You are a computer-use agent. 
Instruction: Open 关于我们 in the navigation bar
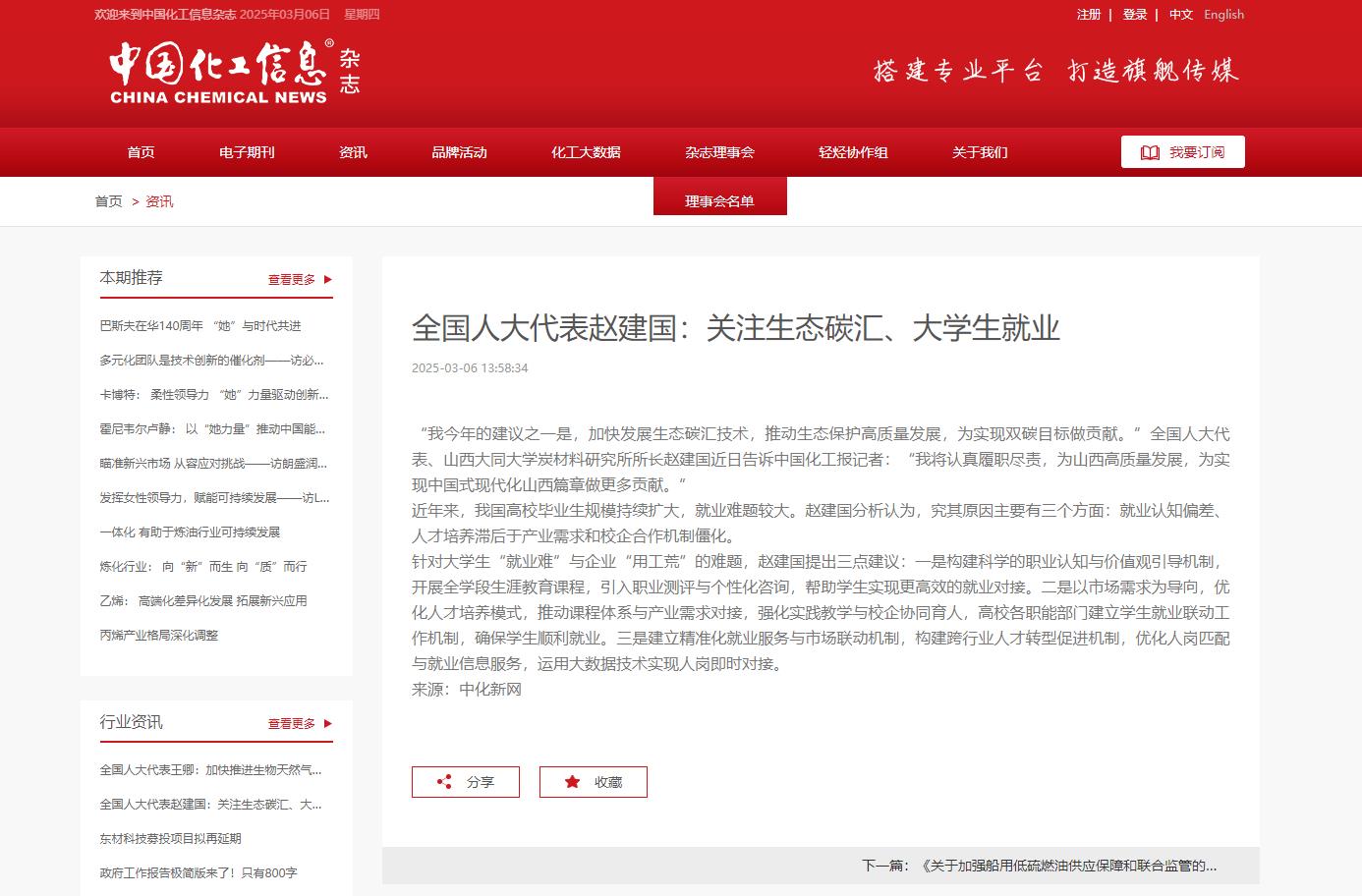[980, 152]
